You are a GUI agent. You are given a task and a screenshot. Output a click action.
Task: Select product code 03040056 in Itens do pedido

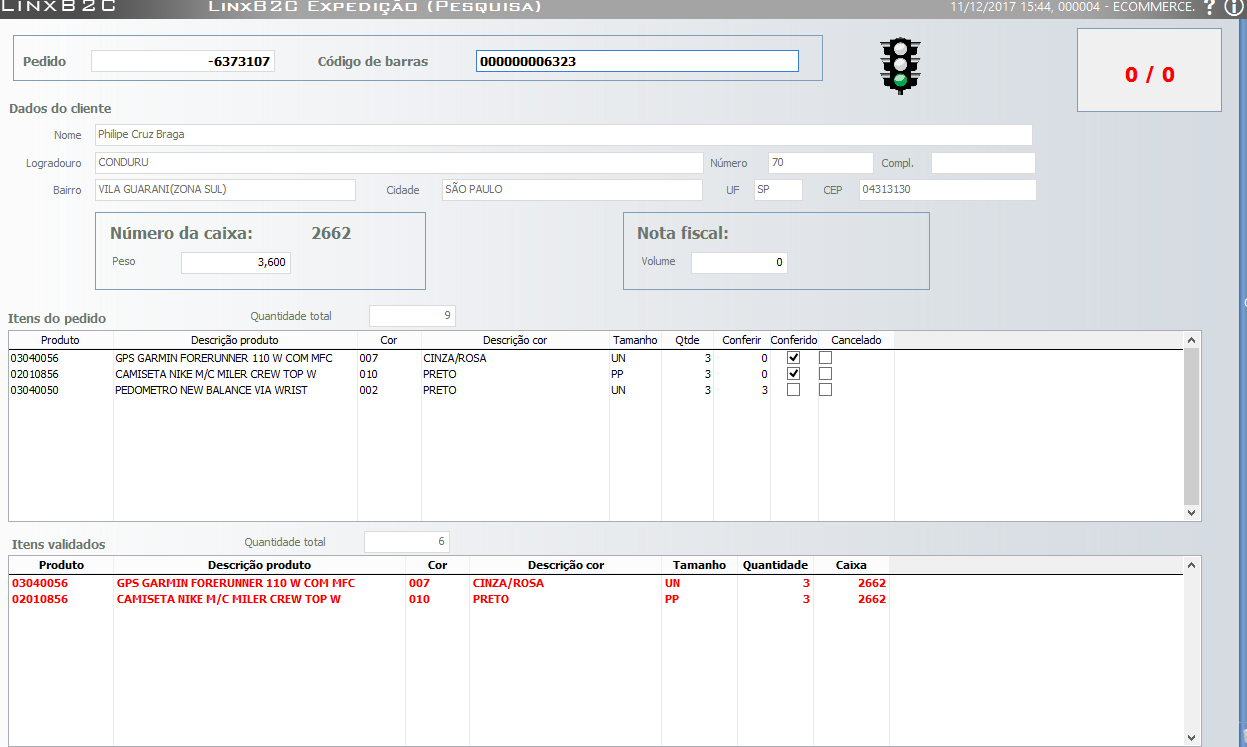(x=35, y=358)
